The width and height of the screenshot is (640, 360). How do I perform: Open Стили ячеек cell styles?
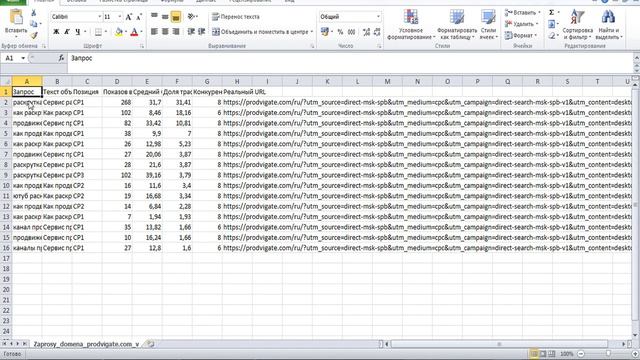tap(488, 24)
